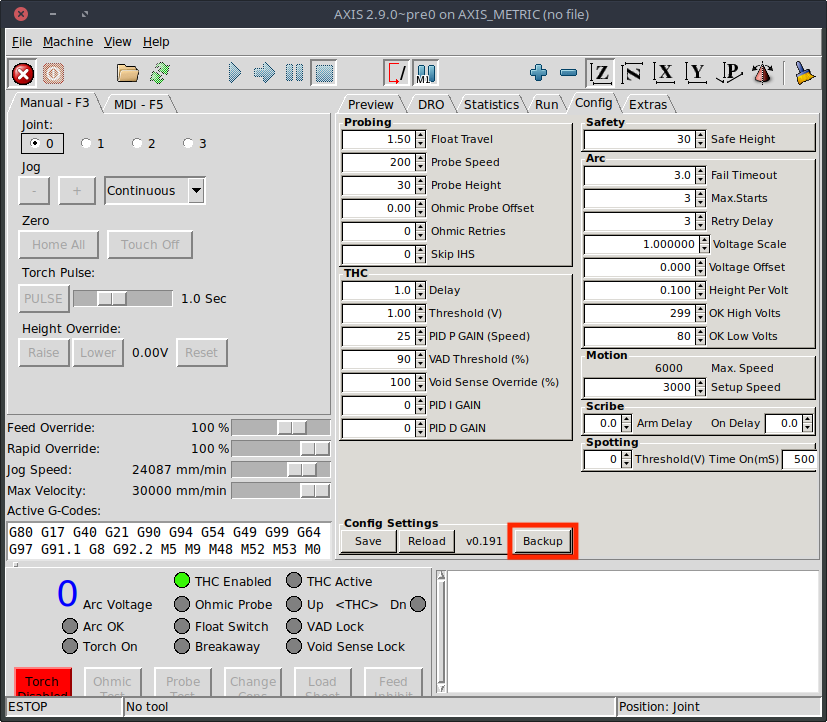This screenshot has height=722, width=827.
Task: Toggle optional pause M1 icon
Action: pyautogui.click(x=425, y=73)
